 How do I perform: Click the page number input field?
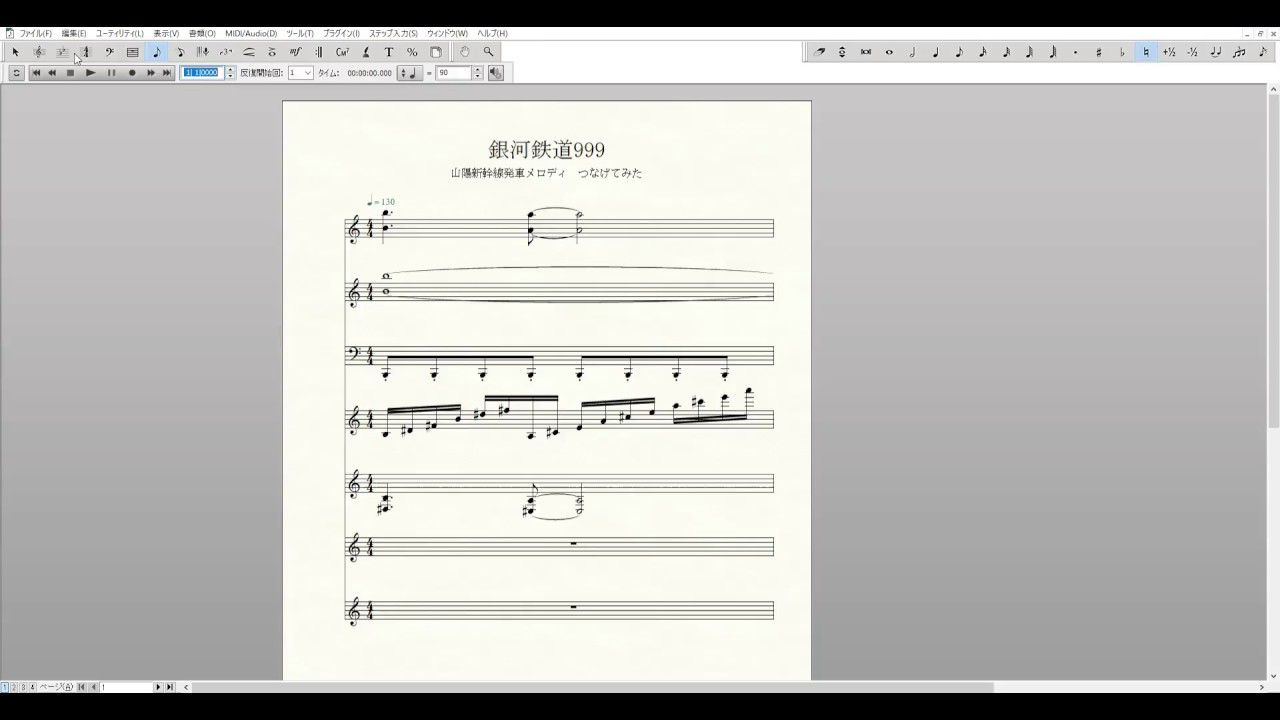[126, 687]
